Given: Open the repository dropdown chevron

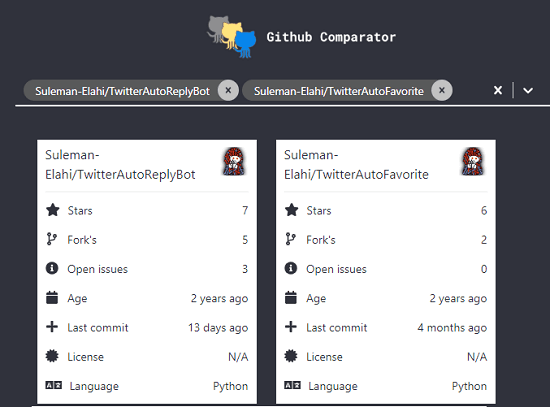Looking at the screenshot, I should tap(528, 91).
